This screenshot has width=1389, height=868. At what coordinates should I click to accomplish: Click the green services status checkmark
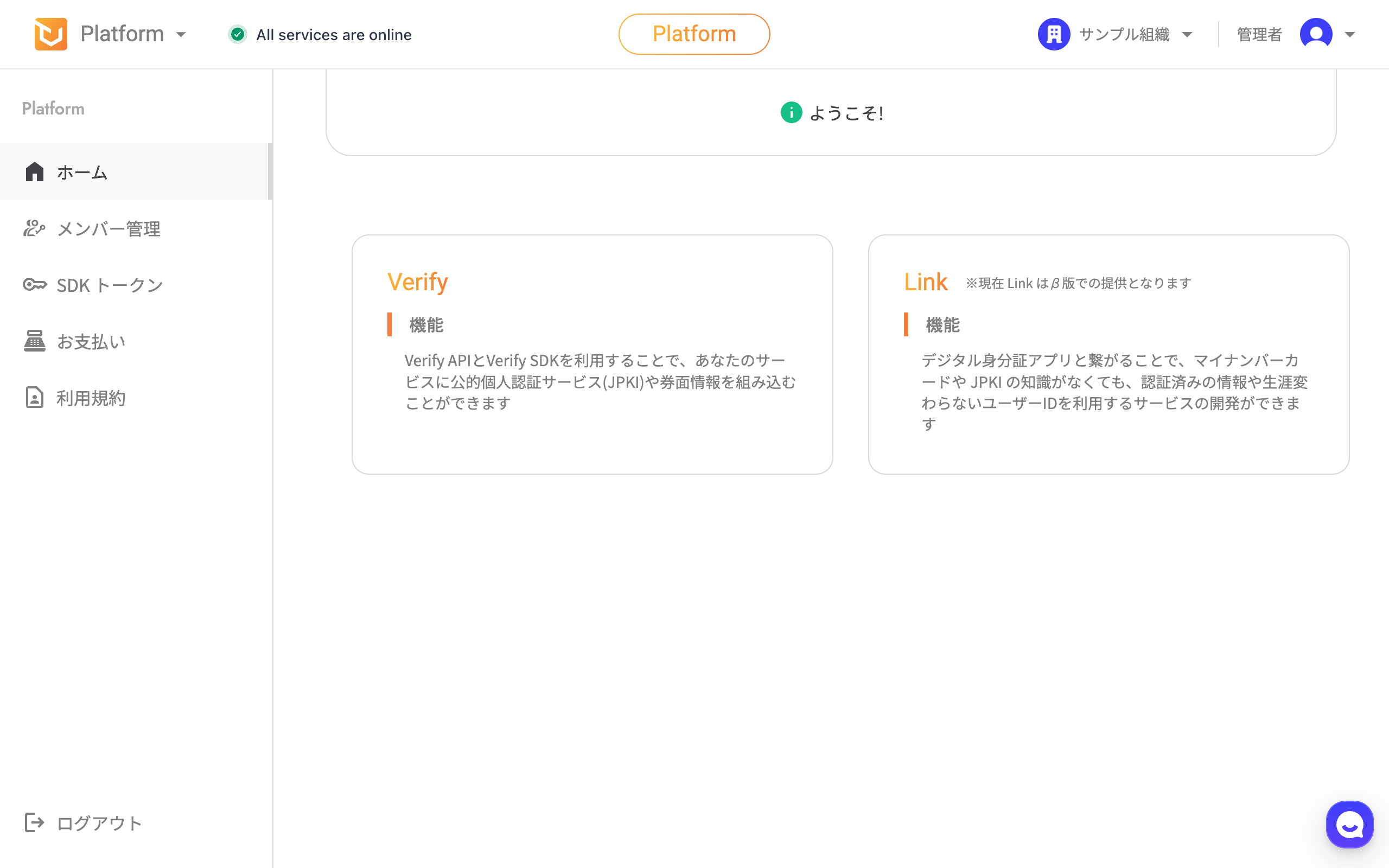tap(238, 34)
